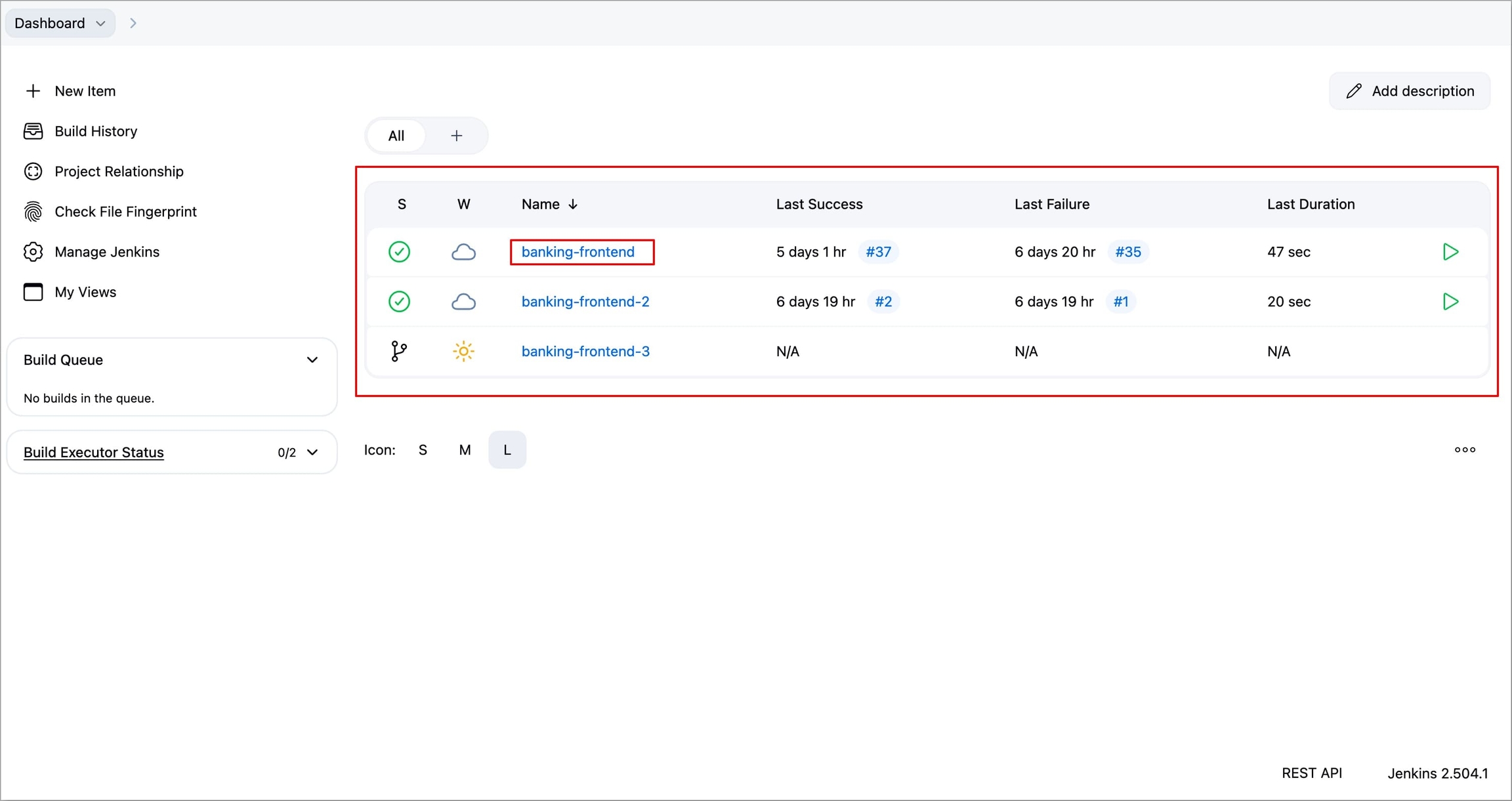This screenshot has width=1512, height=801.
Task: Click the Manage Jenkins gear icon
Action: point(33,252)
